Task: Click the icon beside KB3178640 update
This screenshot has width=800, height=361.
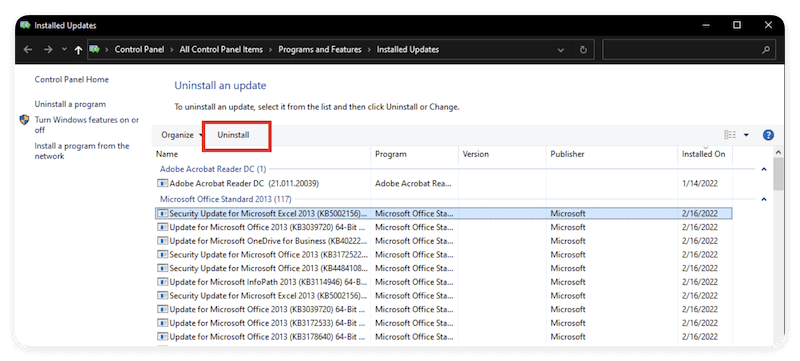Action: [x=162, y=337]
